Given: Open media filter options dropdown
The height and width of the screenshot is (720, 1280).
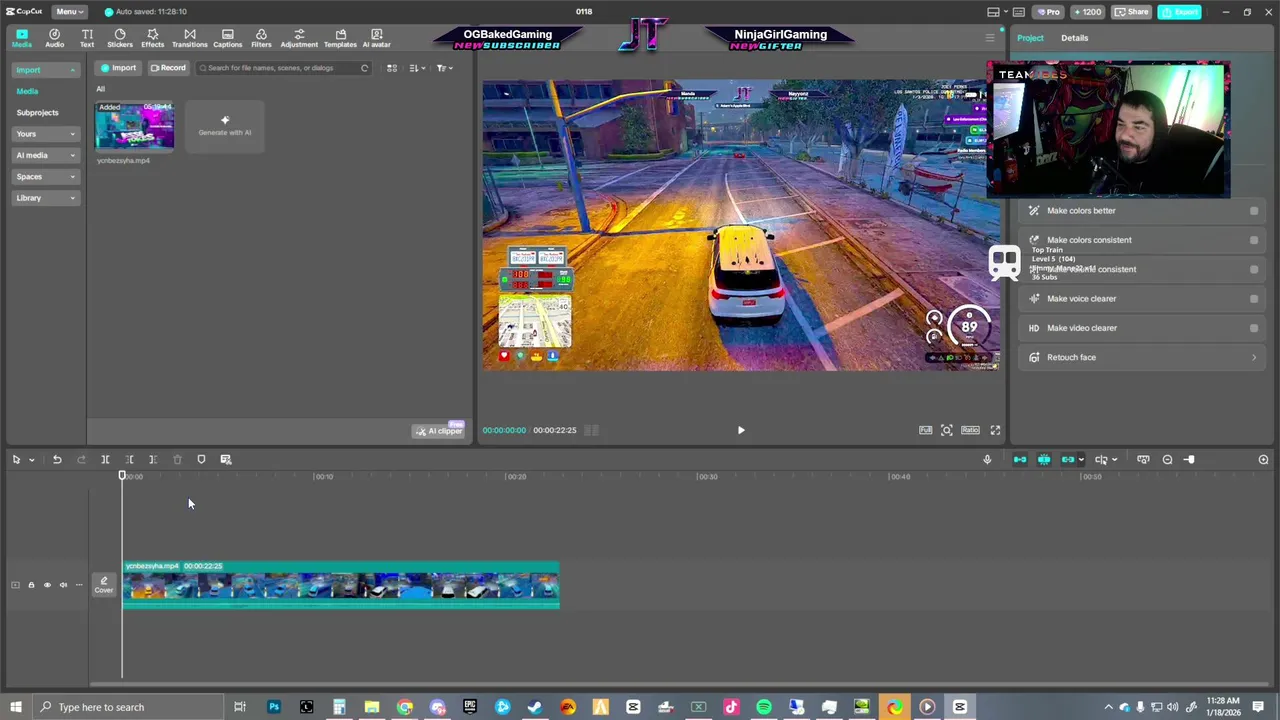Looking at the screenshot, I should click(445, 68).
